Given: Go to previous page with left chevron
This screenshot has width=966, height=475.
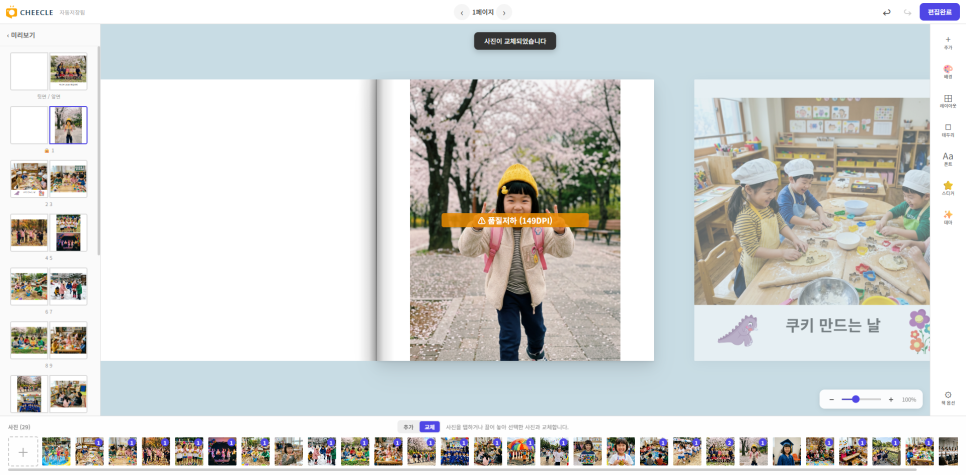Looking at the screenshot, I should 461,12.
